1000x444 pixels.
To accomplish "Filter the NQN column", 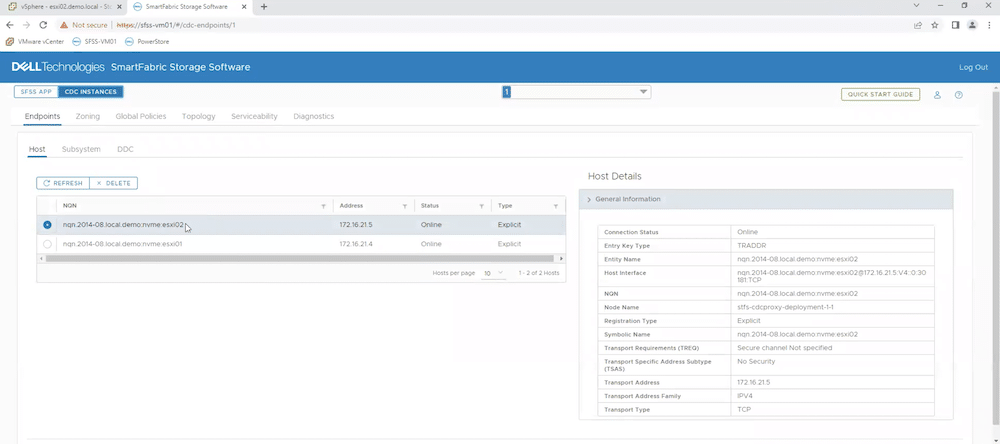I will [323, 207].
